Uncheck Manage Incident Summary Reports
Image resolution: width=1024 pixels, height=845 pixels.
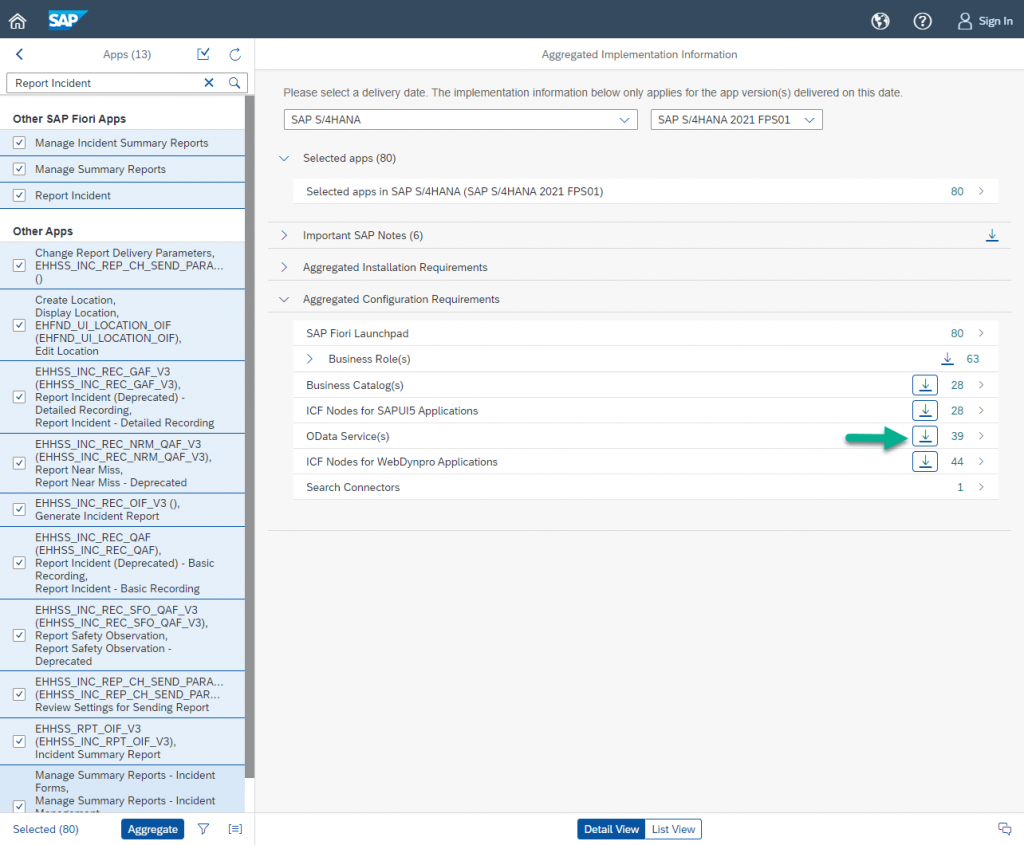pyautogui.click(x=20, y=142)
